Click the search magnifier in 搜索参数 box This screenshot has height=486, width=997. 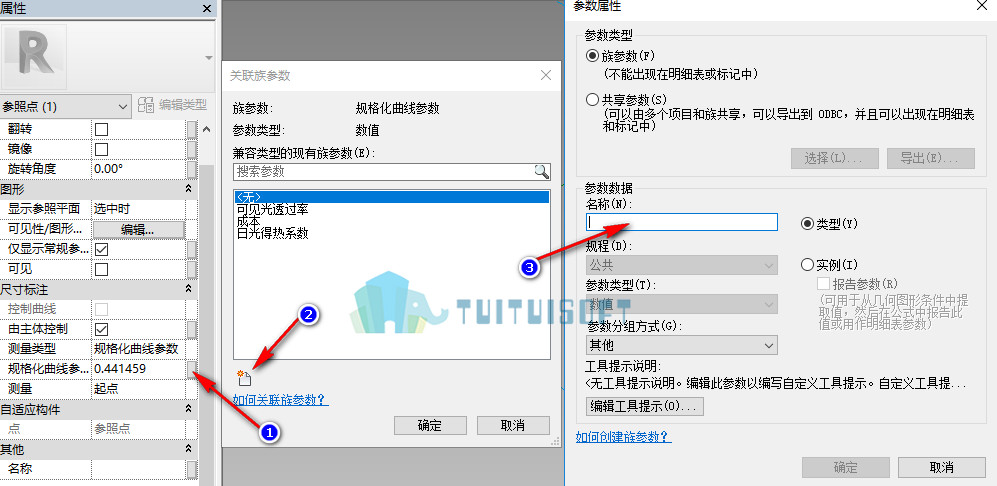pos(541,171)
